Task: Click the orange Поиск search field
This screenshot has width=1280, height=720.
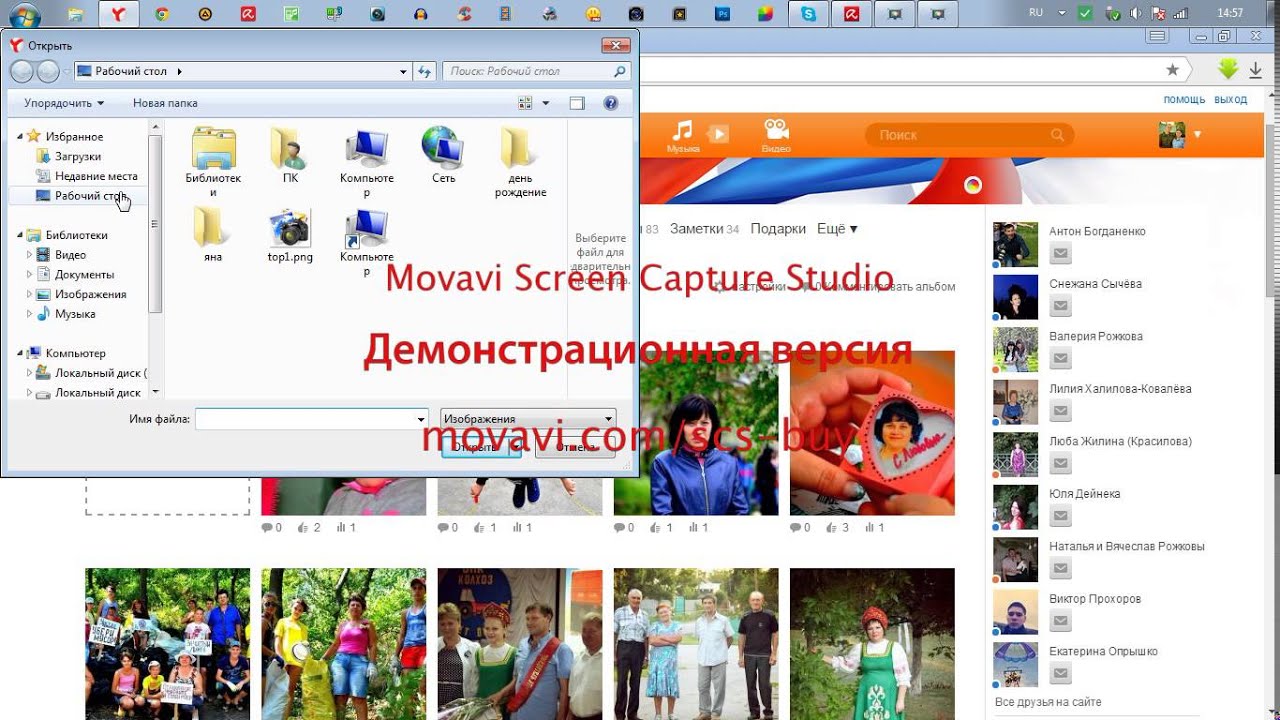Action: point(971,135)
